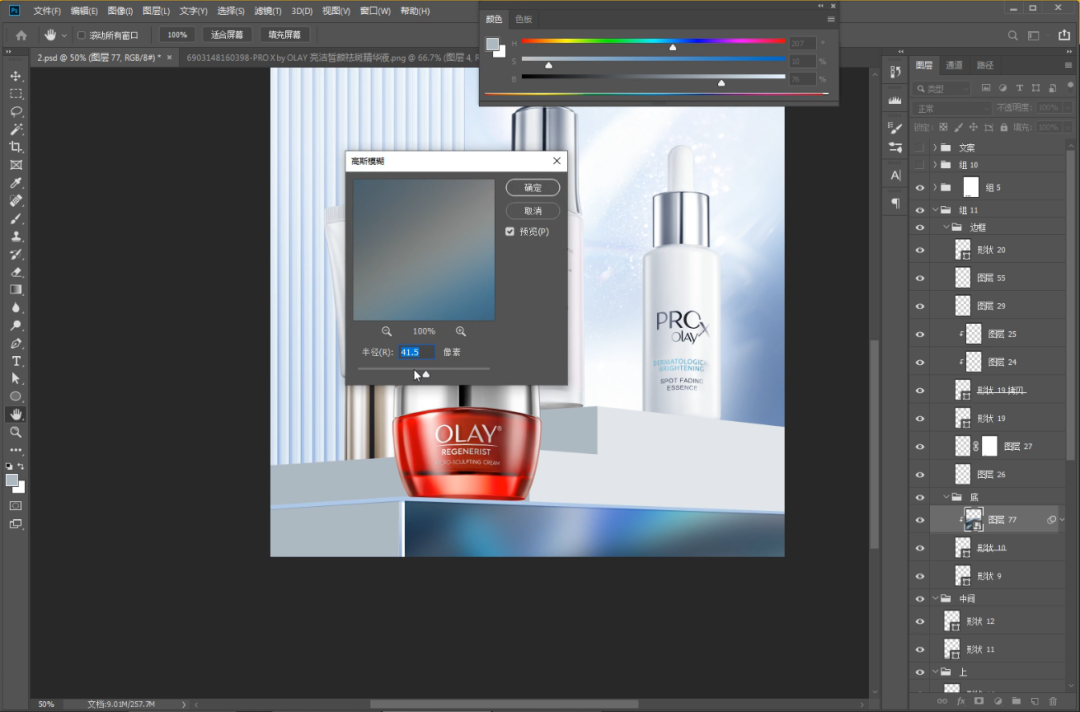
Task: Click the foreground color swatch in toolbar
Action: coord(12,481)
